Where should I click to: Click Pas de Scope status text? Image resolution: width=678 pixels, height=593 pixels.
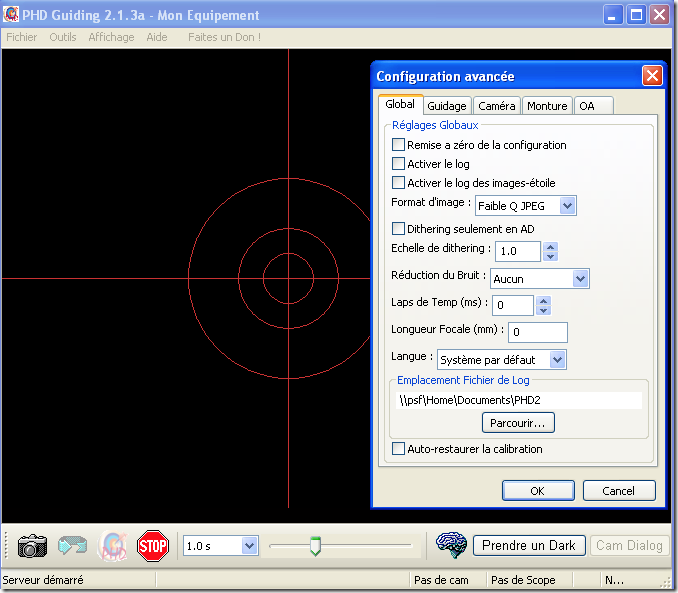tap(523, 580)
